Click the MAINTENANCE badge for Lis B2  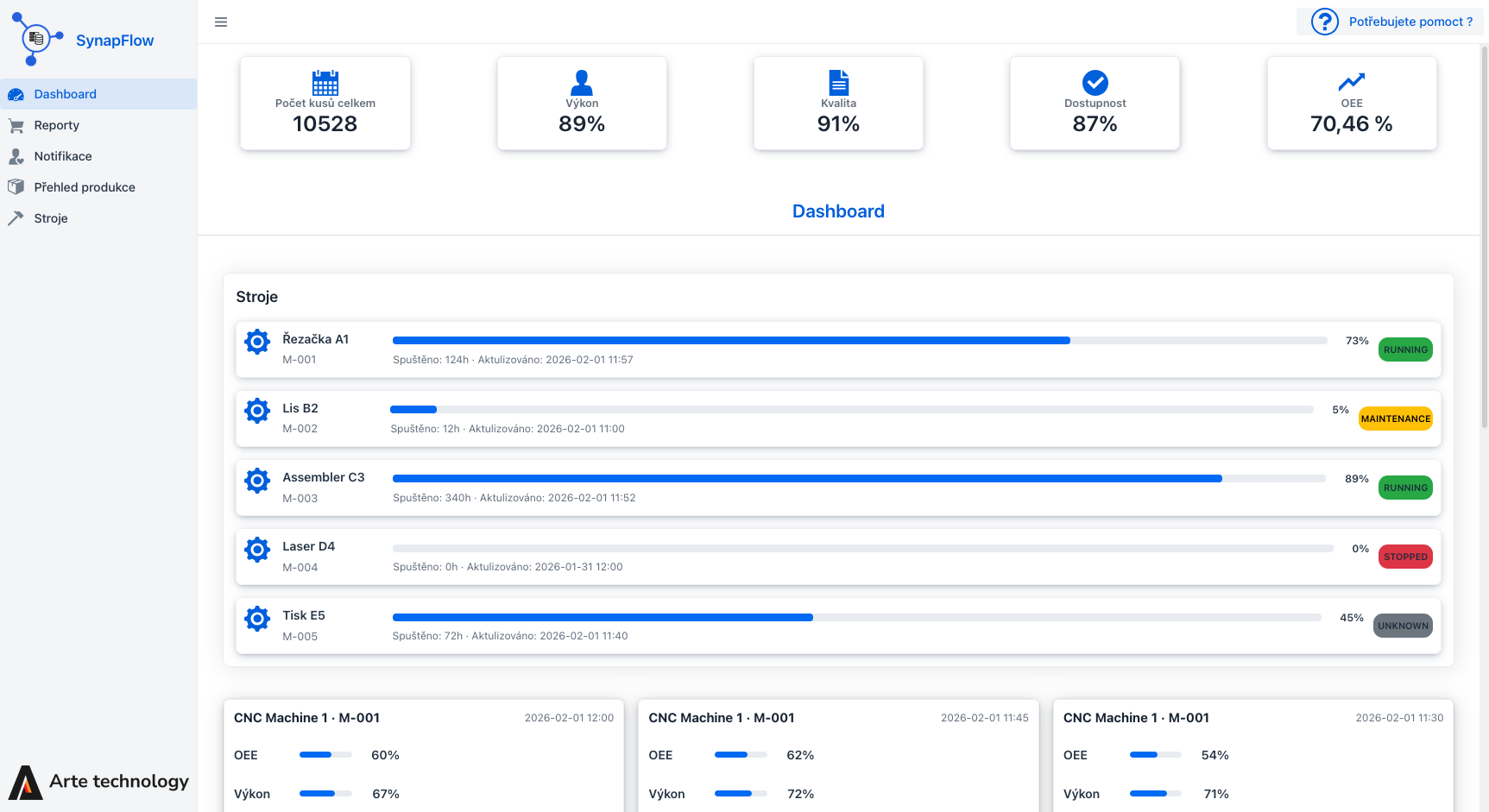click(1395, 419)
